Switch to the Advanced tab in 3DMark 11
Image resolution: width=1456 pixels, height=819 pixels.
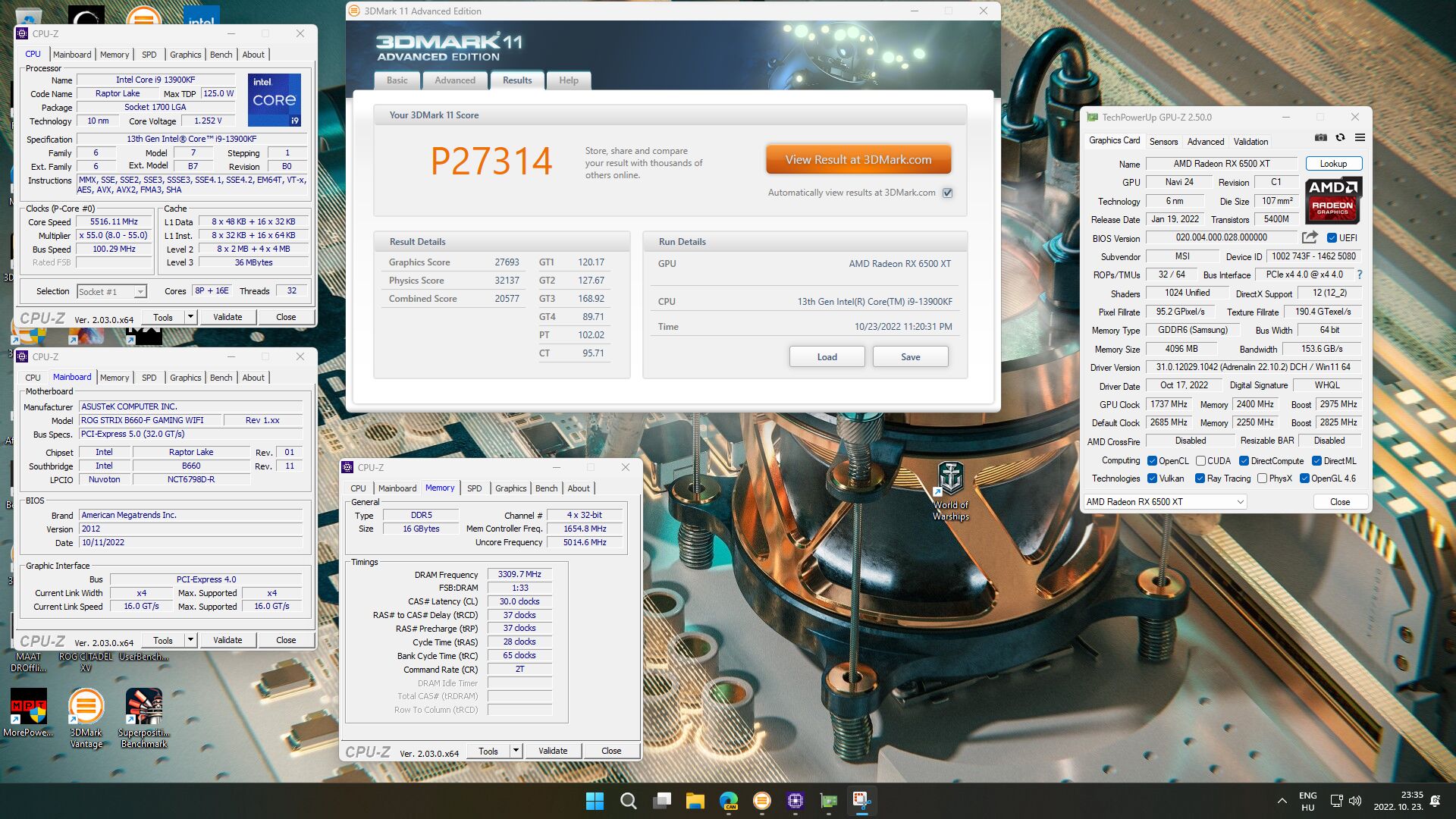tap(455, 80)
